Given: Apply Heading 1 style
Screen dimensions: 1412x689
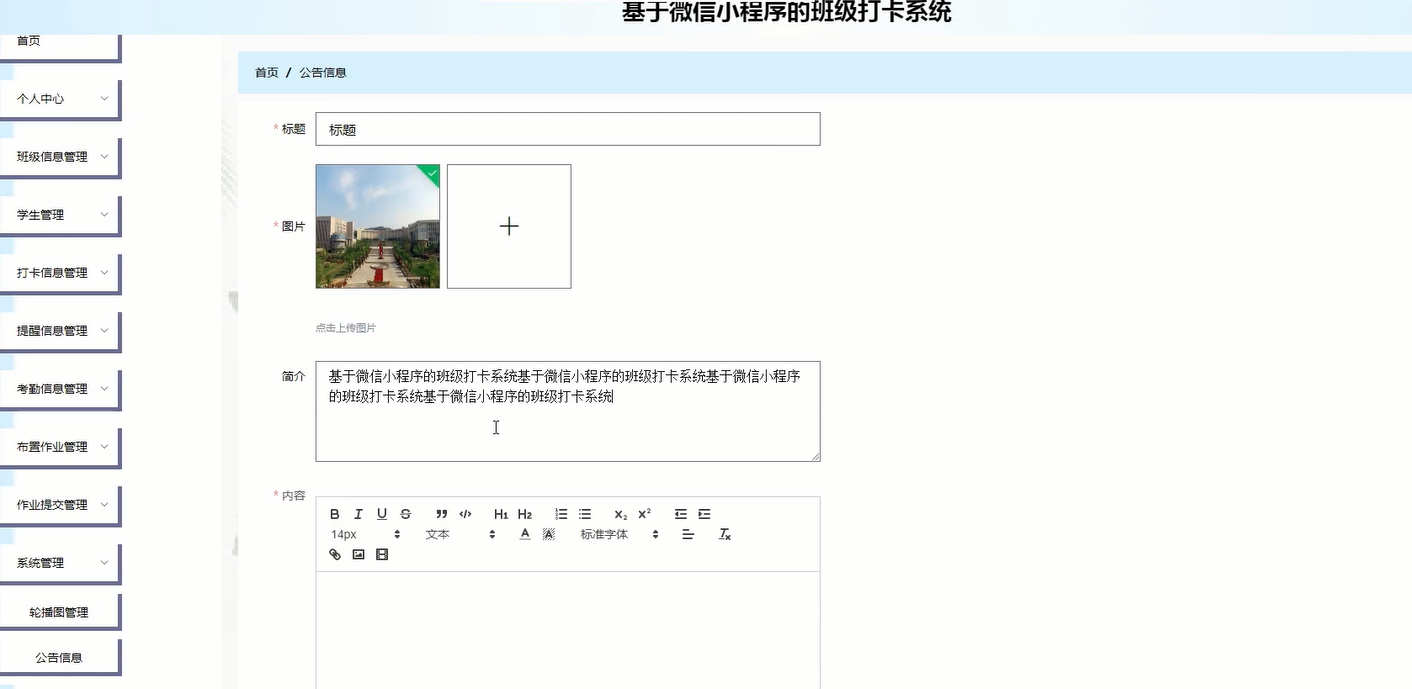Looking at the screenshot, I should click(x=501, y=514).
